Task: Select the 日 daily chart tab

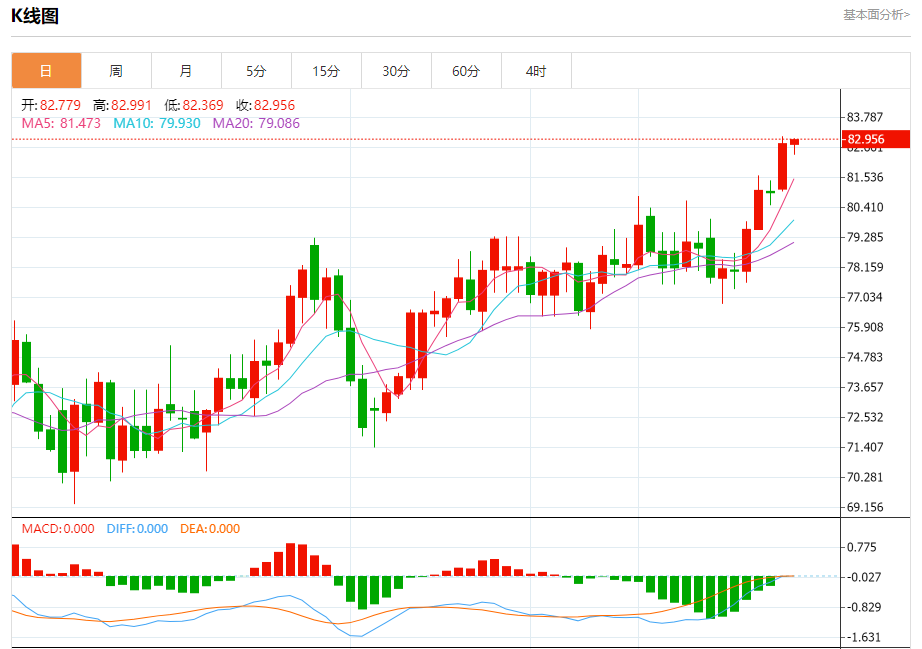Action: (x=46, y=71)
